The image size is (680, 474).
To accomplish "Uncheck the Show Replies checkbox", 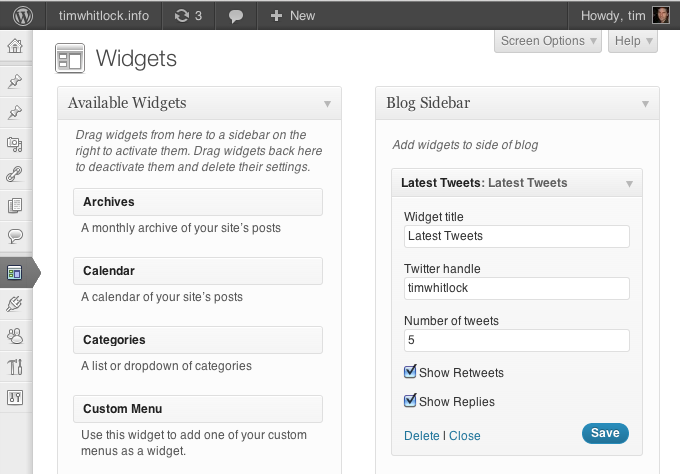I will tap(410, 401).
